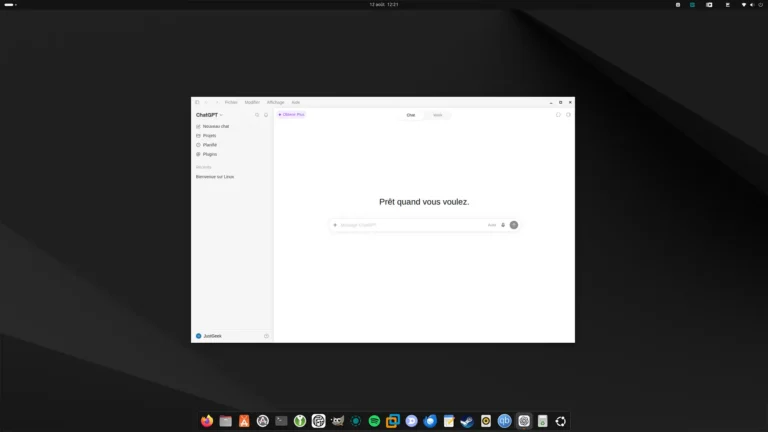Click the ChatGPT app icon in dock
This screenshot has height=432, width=768.
524,421
